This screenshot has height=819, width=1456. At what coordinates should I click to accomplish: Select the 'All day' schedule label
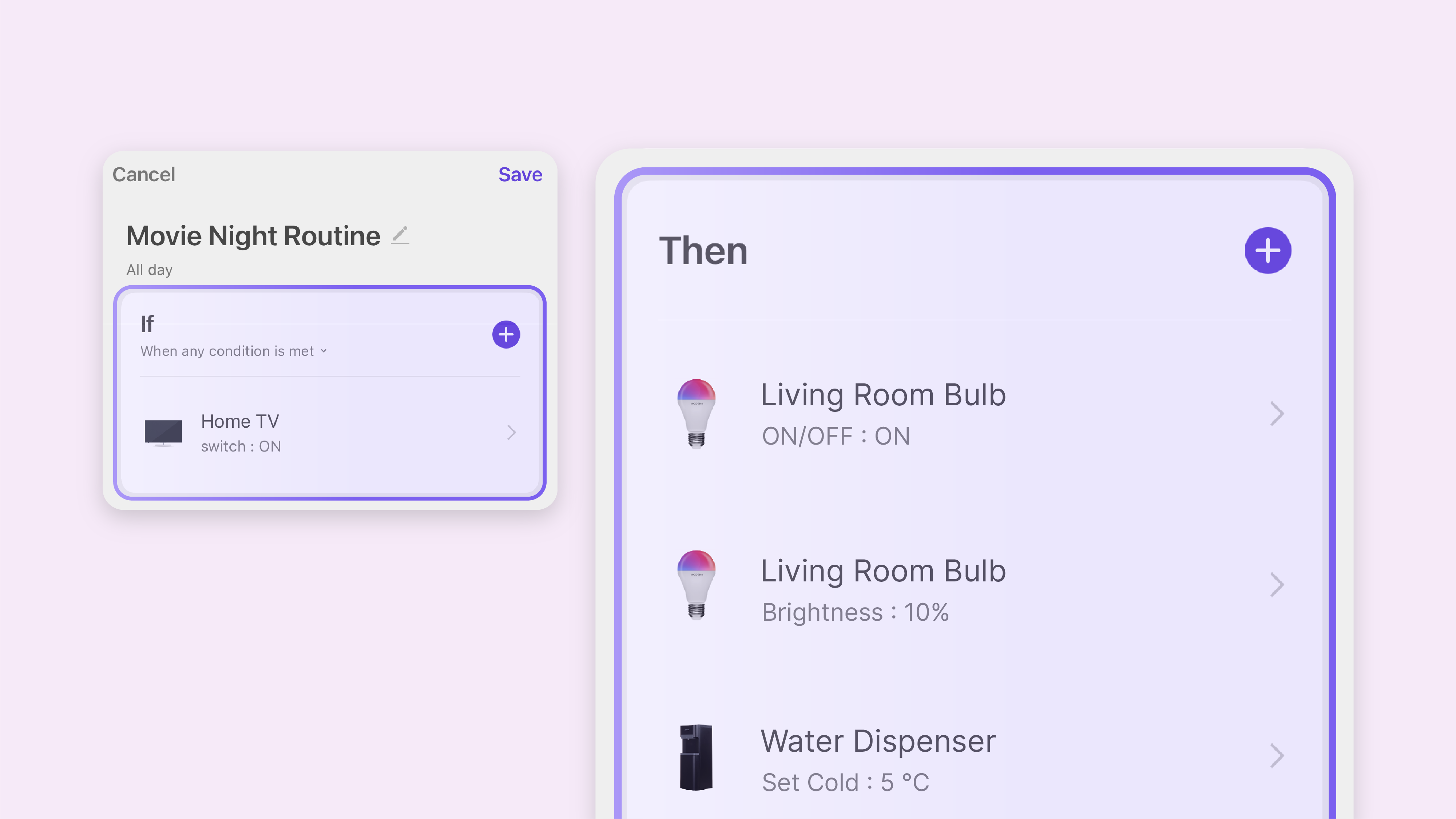click(149, 270)
